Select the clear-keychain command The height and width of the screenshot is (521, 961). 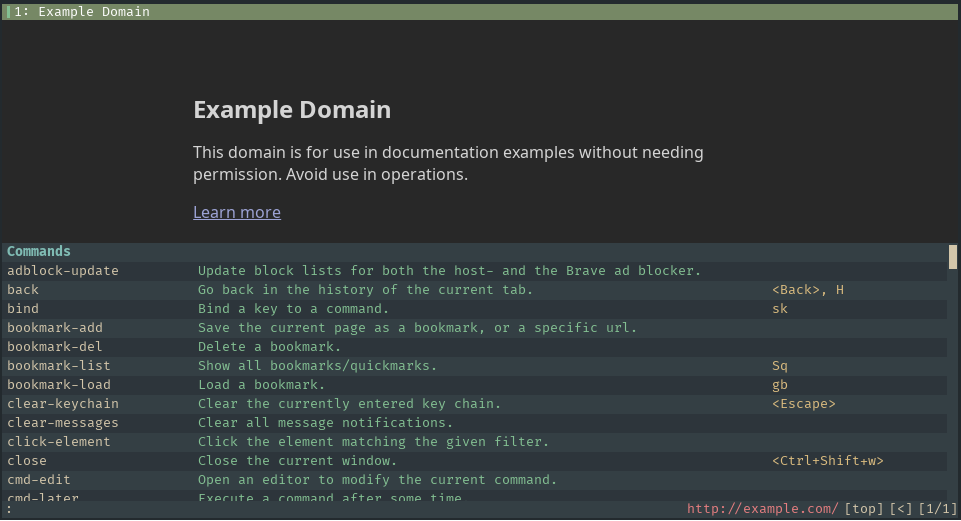[63, 404]
